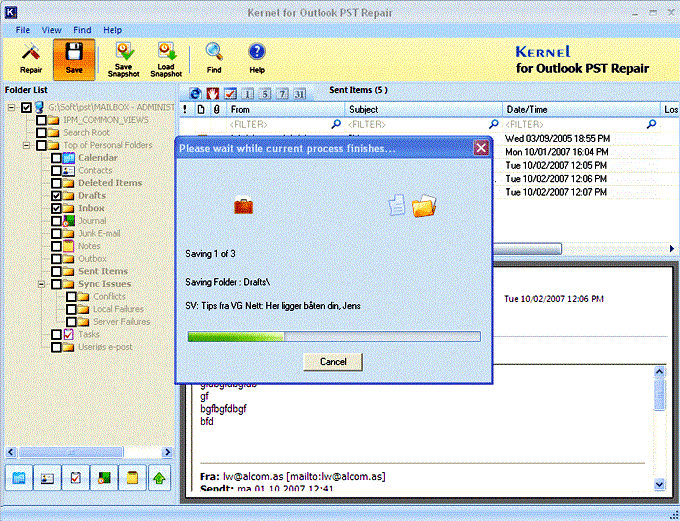The width and height of the screenshot is (680, 521).
Task: Click the calendar icon in bottom shortcut bar
Action: pos(19,478)
